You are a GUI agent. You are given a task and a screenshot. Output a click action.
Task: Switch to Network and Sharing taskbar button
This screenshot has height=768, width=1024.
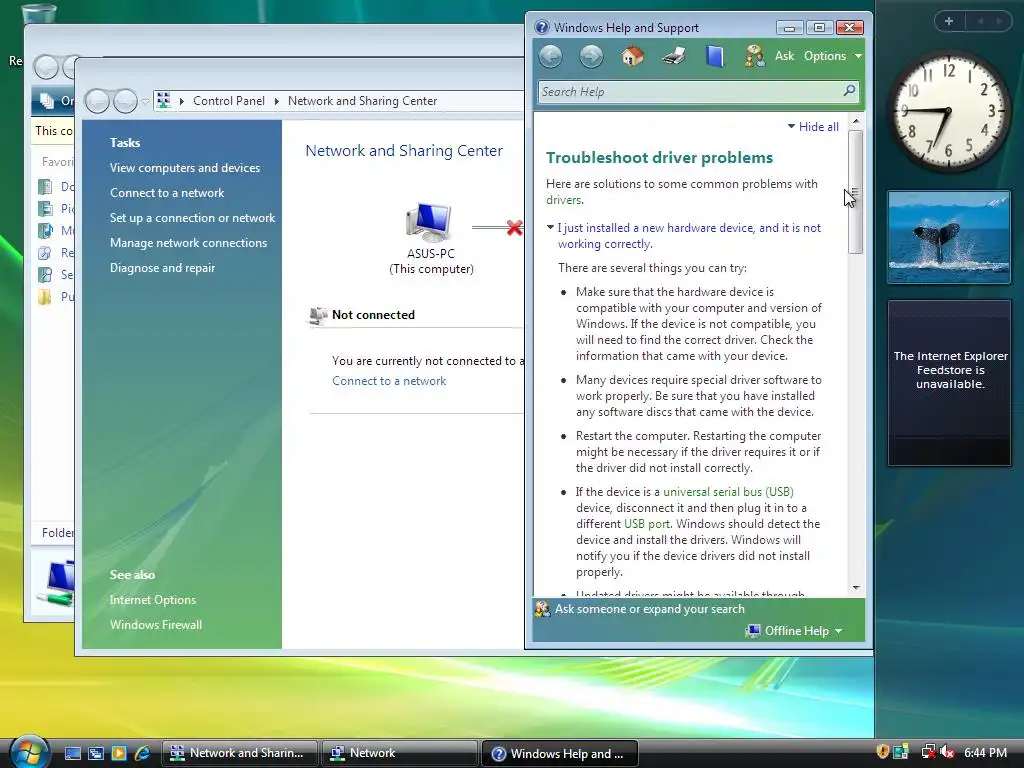(240, 753)
